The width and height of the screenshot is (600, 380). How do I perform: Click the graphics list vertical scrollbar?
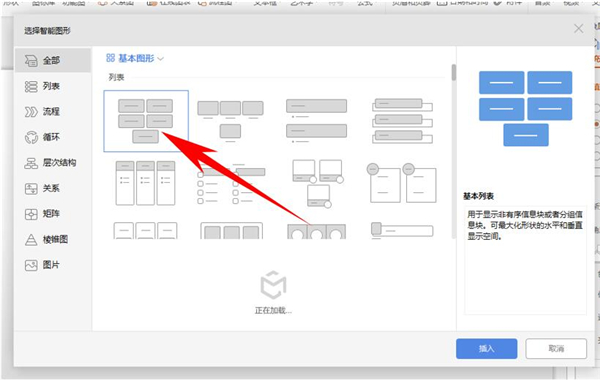[x=454, y=73]
